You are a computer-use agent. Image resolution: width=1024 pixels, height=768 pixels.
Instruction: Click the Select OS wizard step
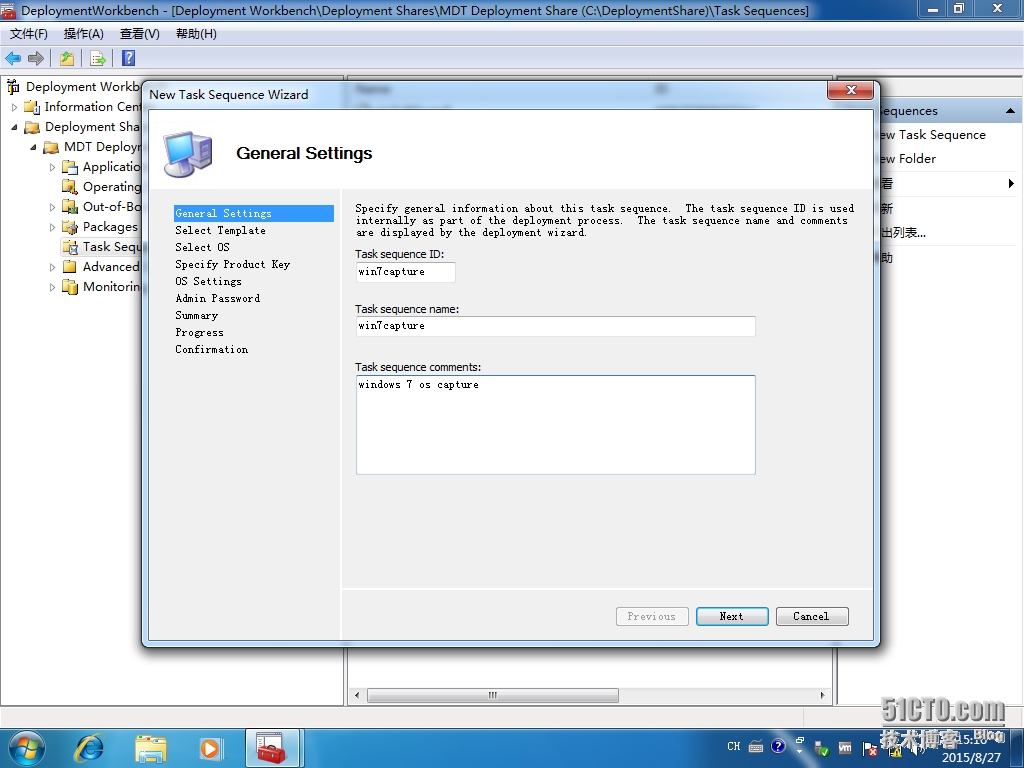tap(202, 248)
